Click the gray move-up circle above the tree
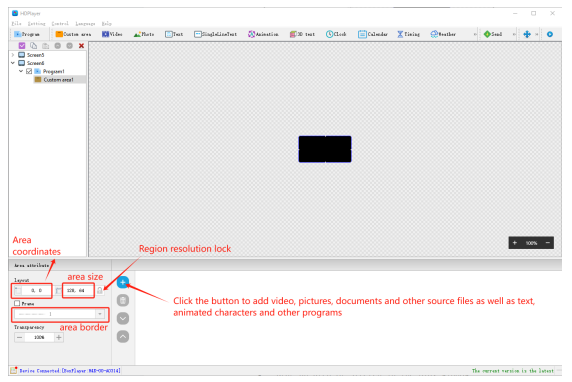Viewport: 572px width, 382px height. pyautogui.click(x=58, y=46)
